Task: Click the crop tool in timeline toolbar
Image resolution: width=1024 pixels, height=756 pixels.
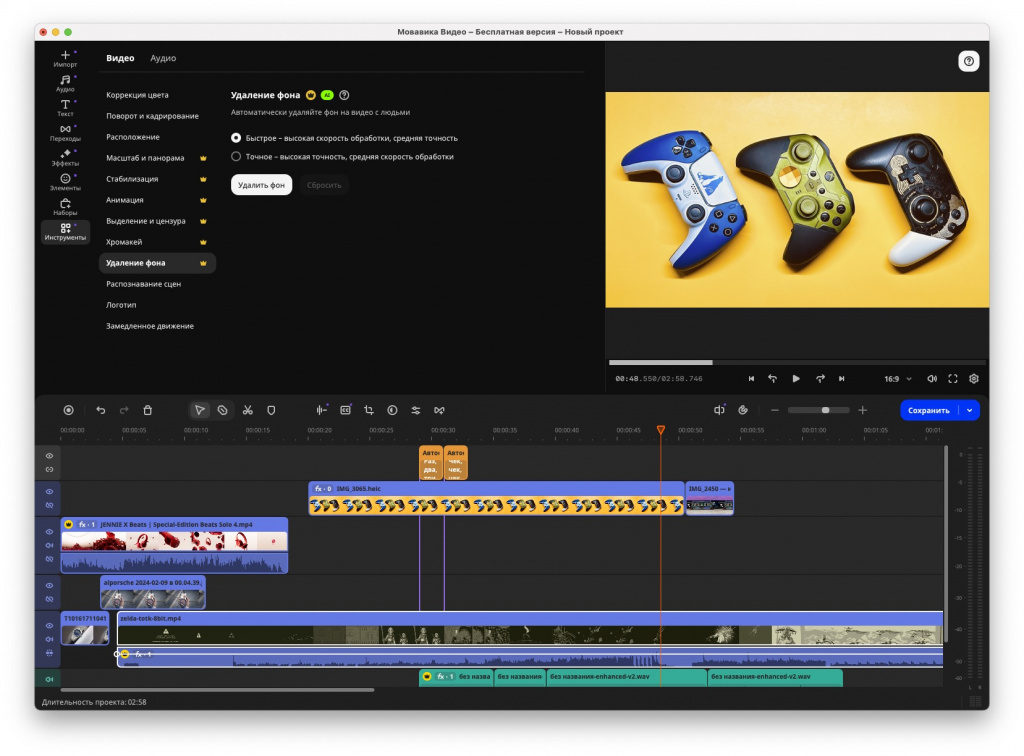Action: (x=369, y=410)
